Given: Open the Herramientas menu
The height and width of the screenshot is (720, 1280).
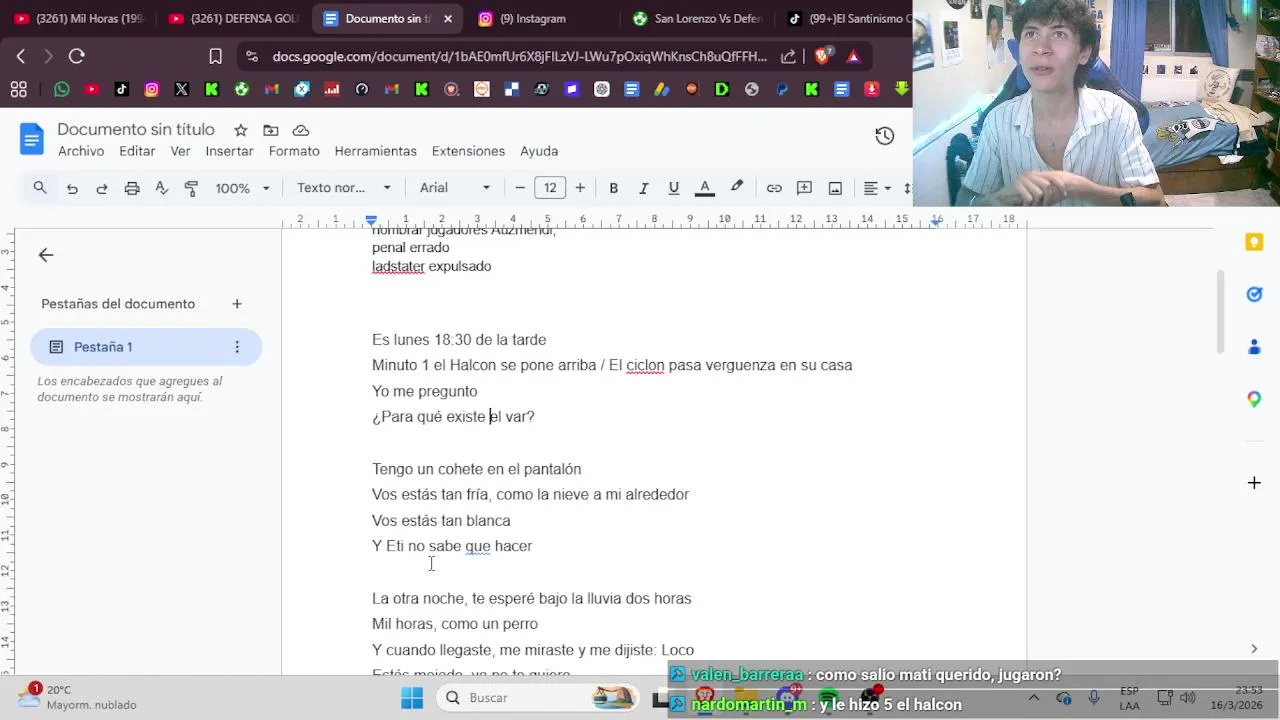Looking at the screenshot, I should click(x=375, y=151).
